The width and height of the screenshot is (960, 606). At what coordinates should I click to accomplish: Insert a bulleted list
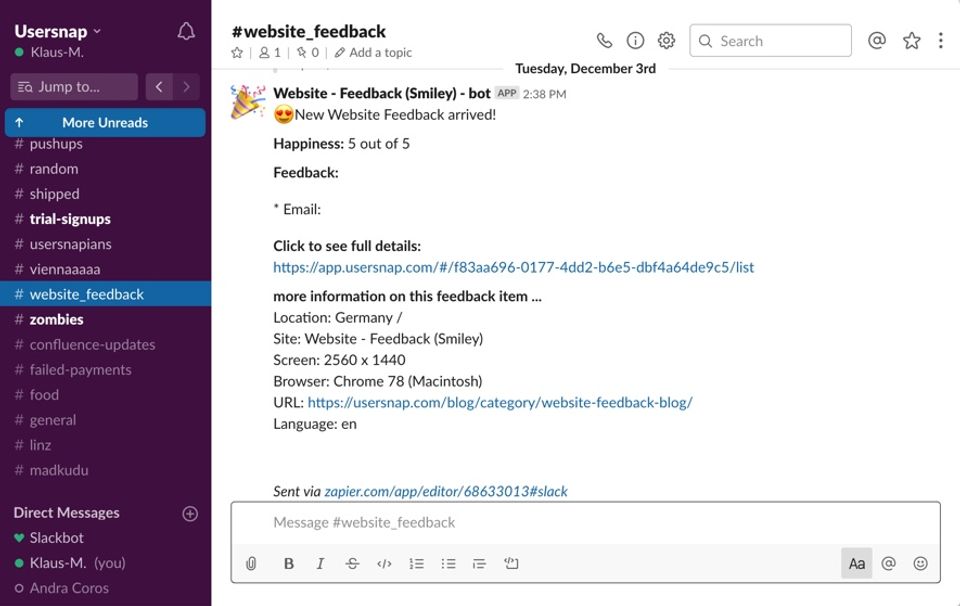[x=448, y=564]
